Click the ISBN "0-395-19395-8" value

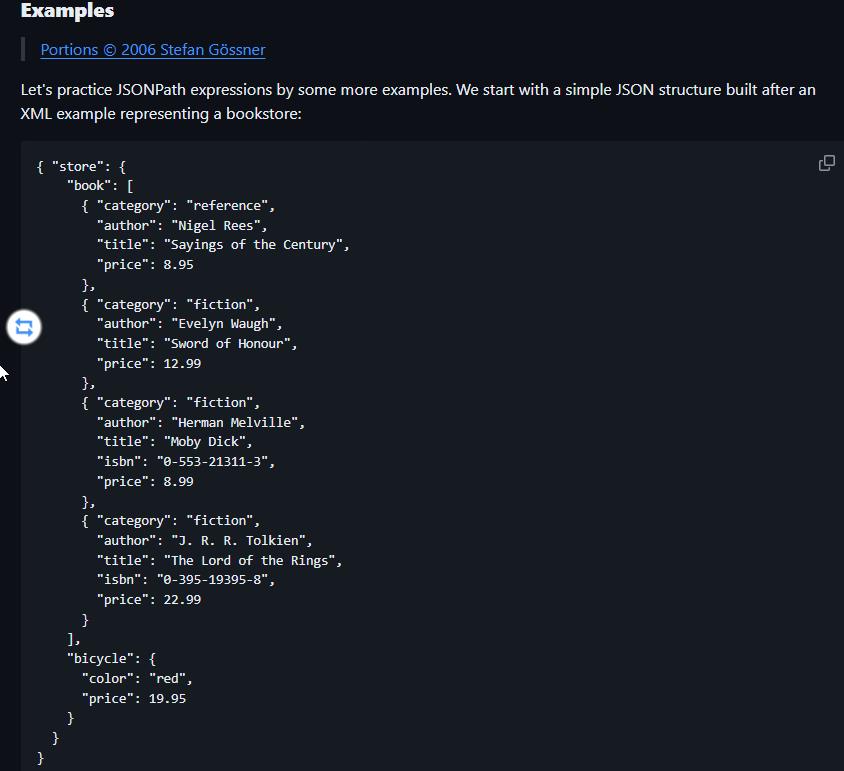(x=213, y=580)
